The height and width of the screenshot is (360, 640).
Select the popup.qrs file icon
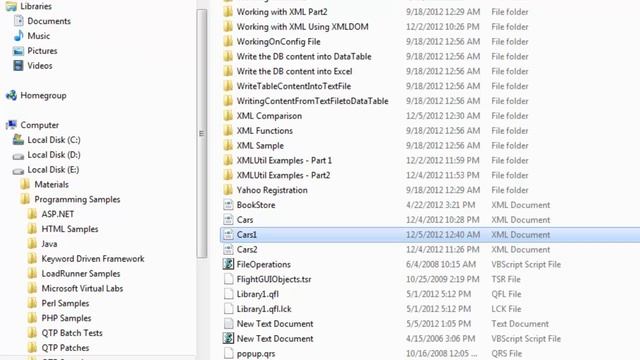click(x=228, y=353)
